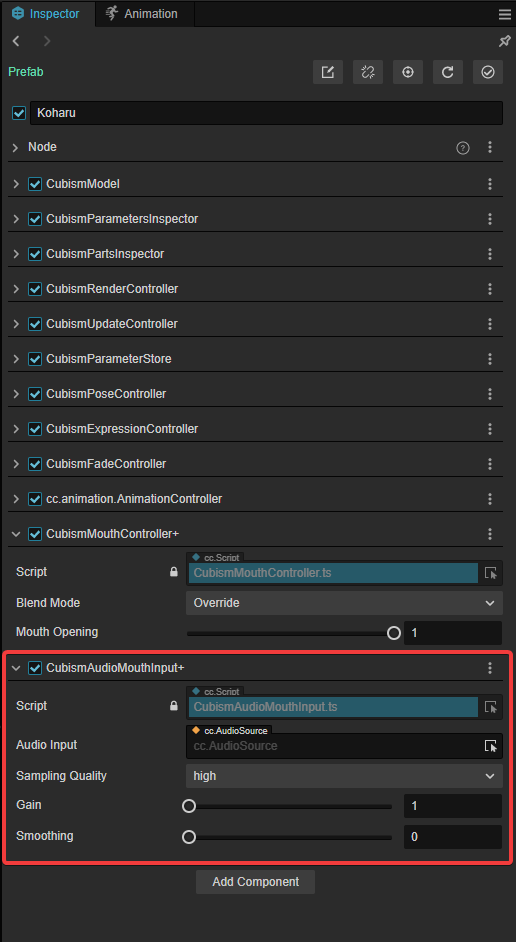Pick the Audio Input source with the picker icon
This screenshot has width=516, height=942.
point(491,746)
